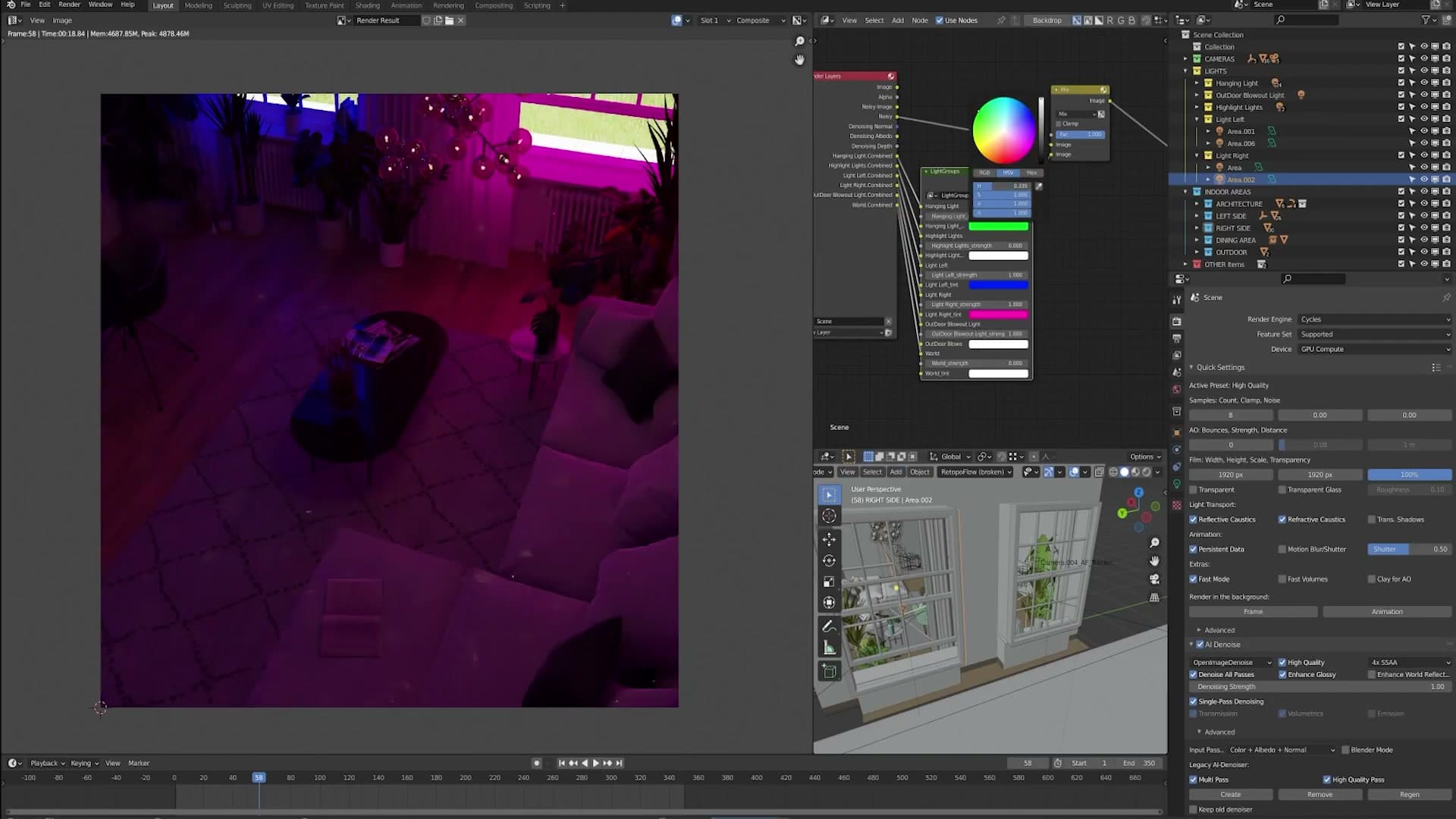
Task: Expand the CAMERAS collection in outliner
Action: pos(1186,58)
